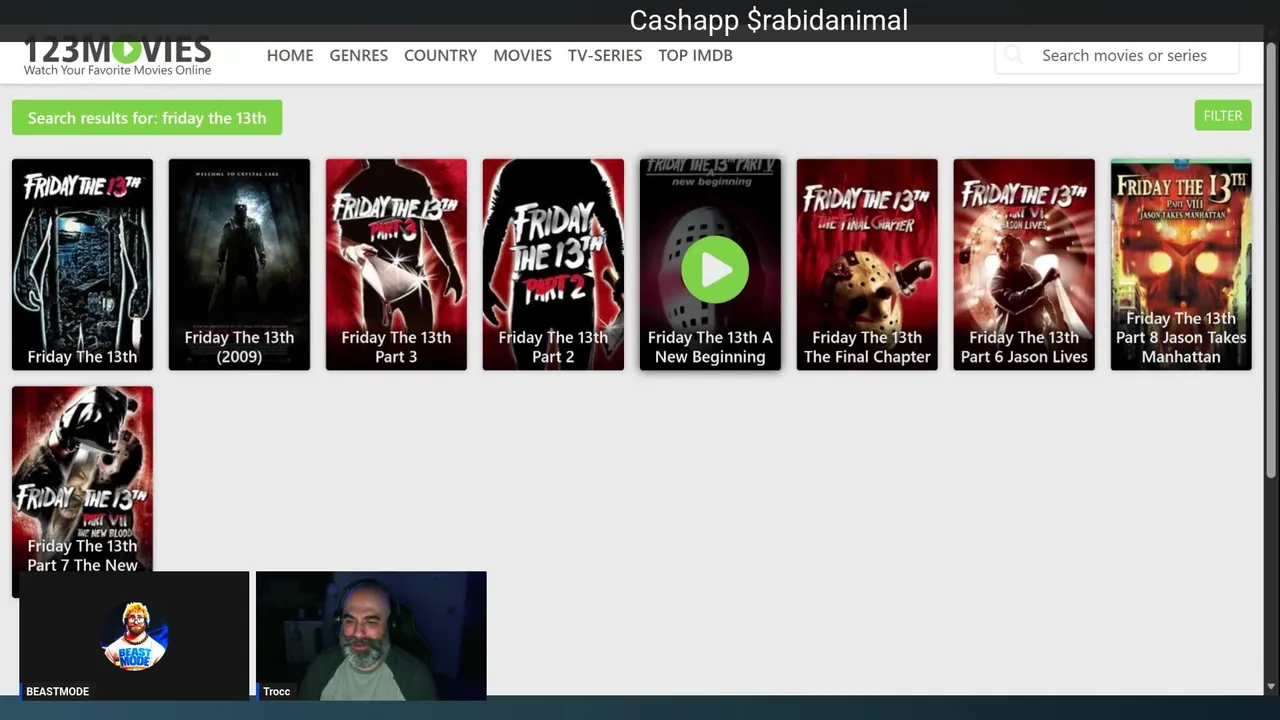Open the TOP IMDB page
The image size is (1280, 720).
pyautogui.click(x=695, y=55)
